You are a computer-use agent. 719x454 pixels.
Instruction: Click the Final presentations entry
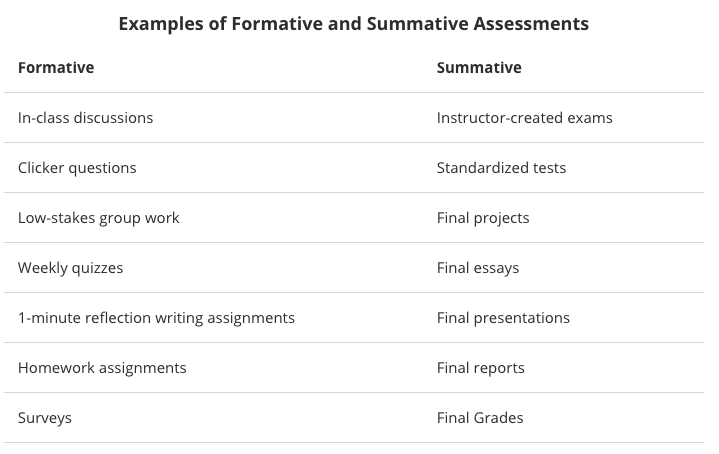pyautogui.click(x=503, y=318)
